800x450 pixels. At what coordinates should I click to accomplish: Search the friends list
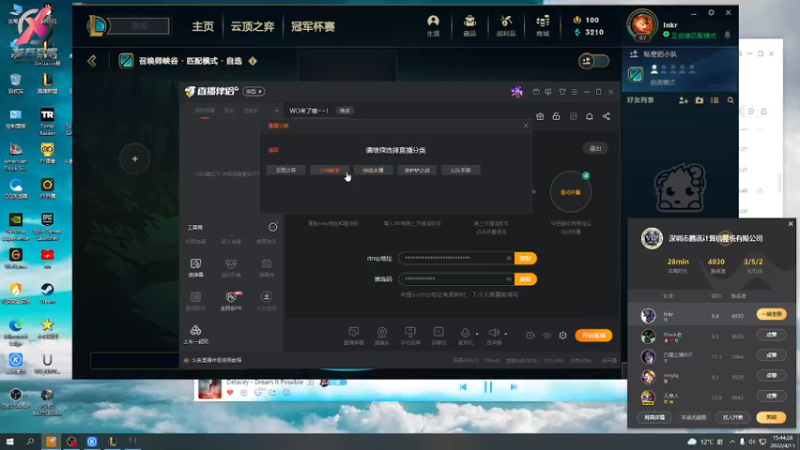[730, 101]
